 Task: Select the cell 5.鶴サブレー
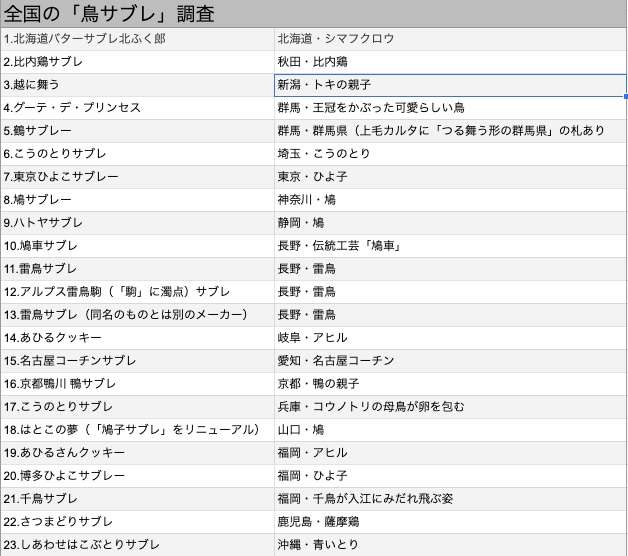[x=137, y=131]
